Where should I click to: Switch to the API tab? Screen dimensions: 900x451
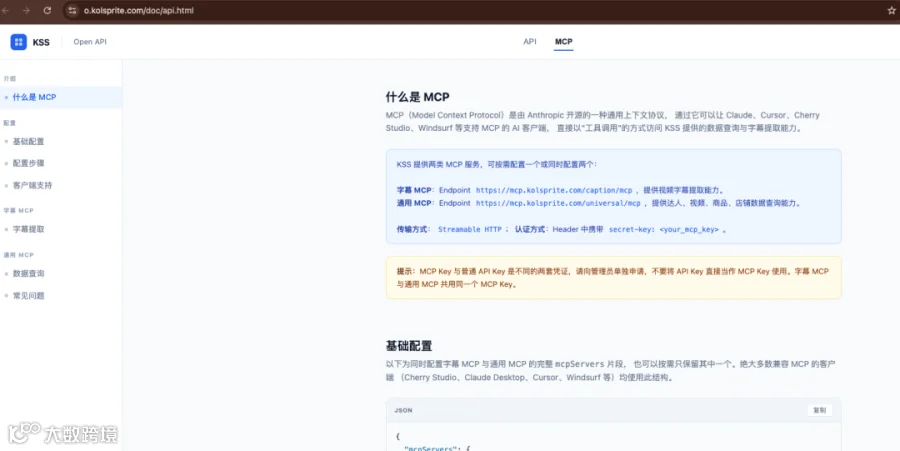(530, 41)
